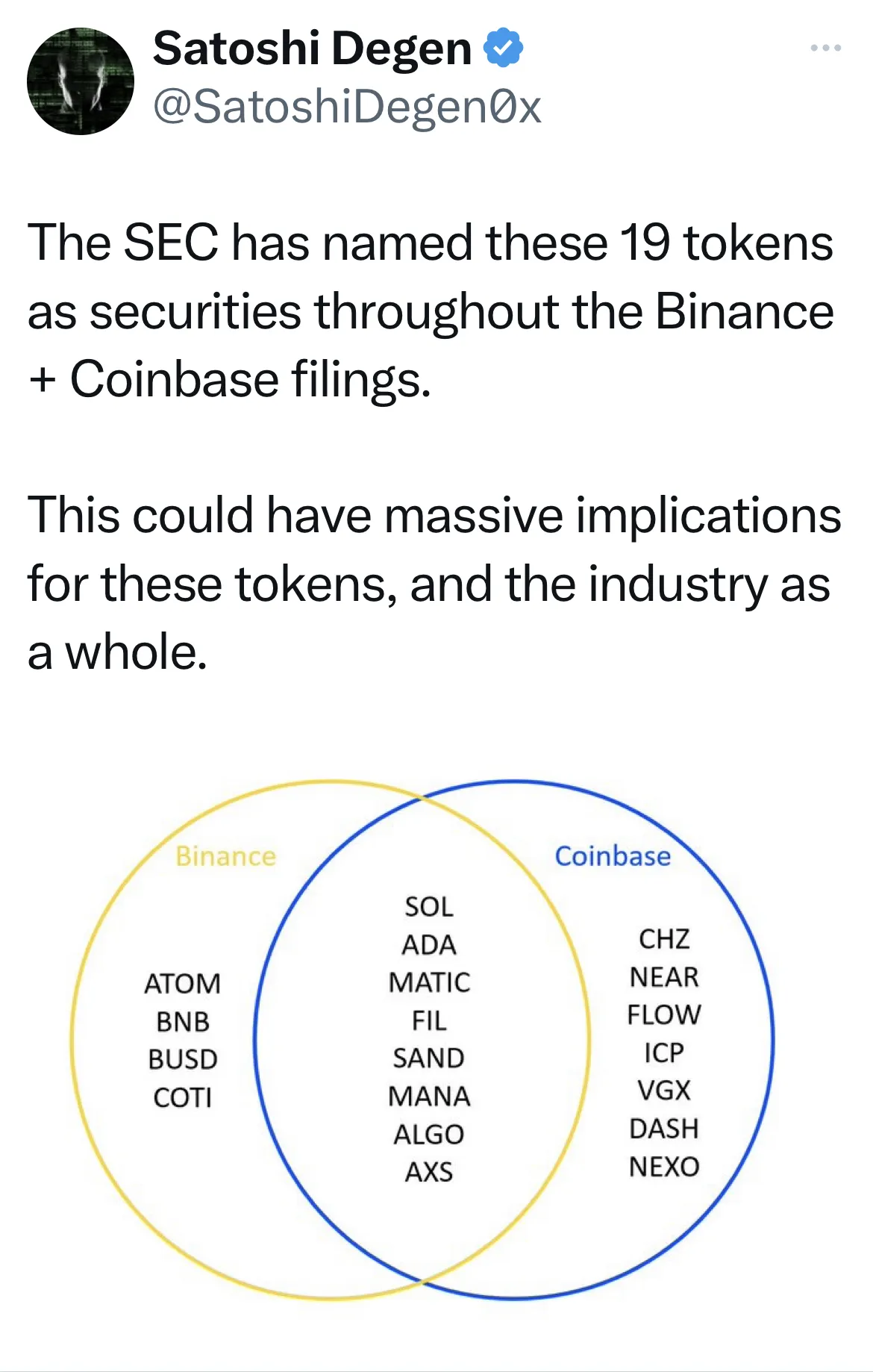Click the FLOW token label

click(x=666, y=1015)
